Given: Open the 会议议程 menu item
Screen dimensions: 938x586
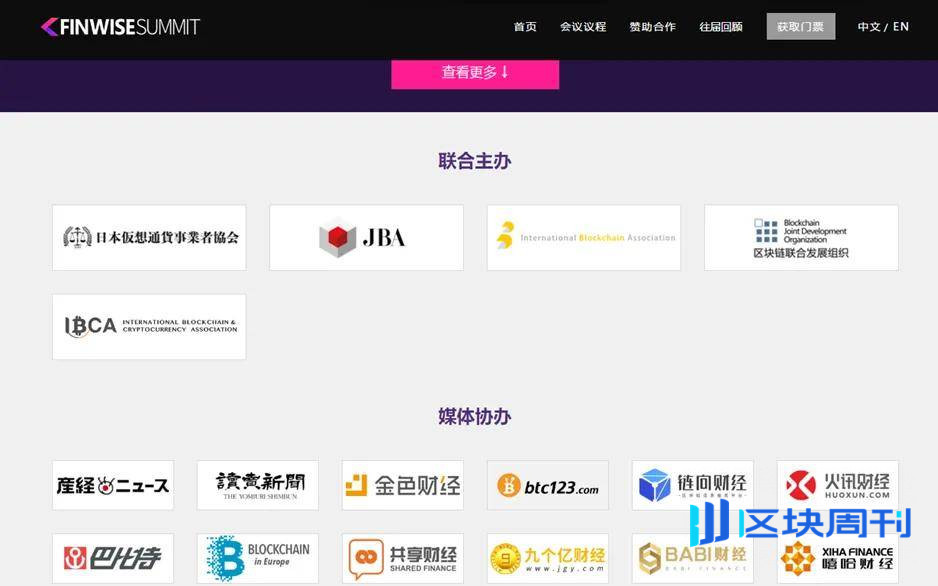Looking at the screenshot, I should click(583, 27).
